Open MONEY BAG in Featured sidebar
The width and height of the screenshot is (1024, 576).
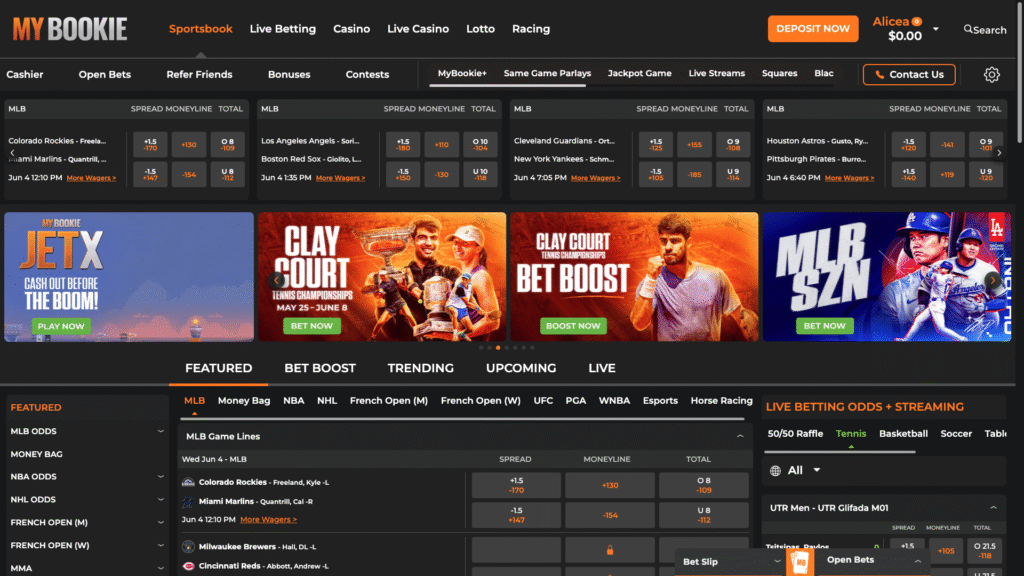click(37, 454)
